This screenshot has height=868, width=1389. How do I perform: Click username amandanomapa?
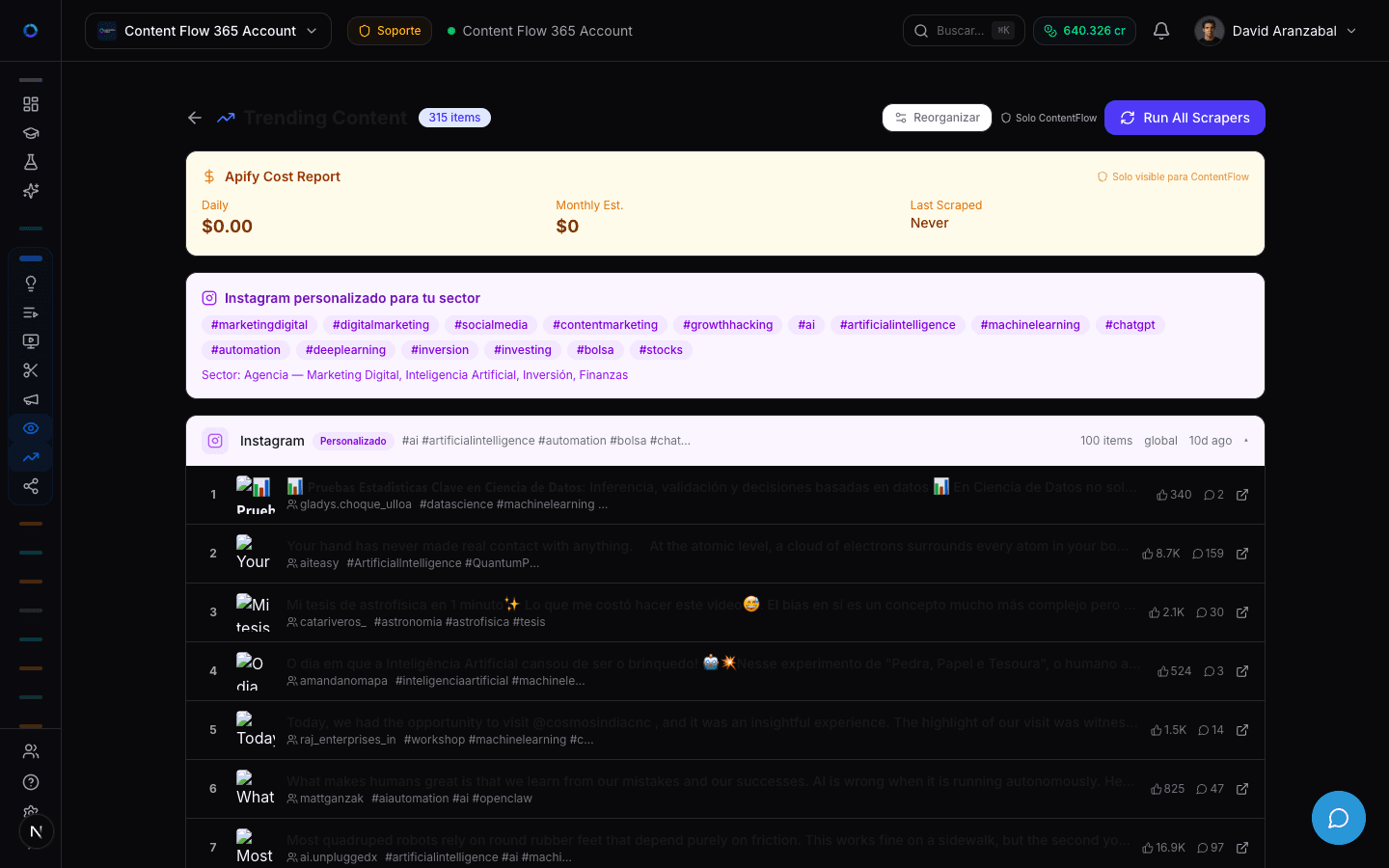pos(343,681)
